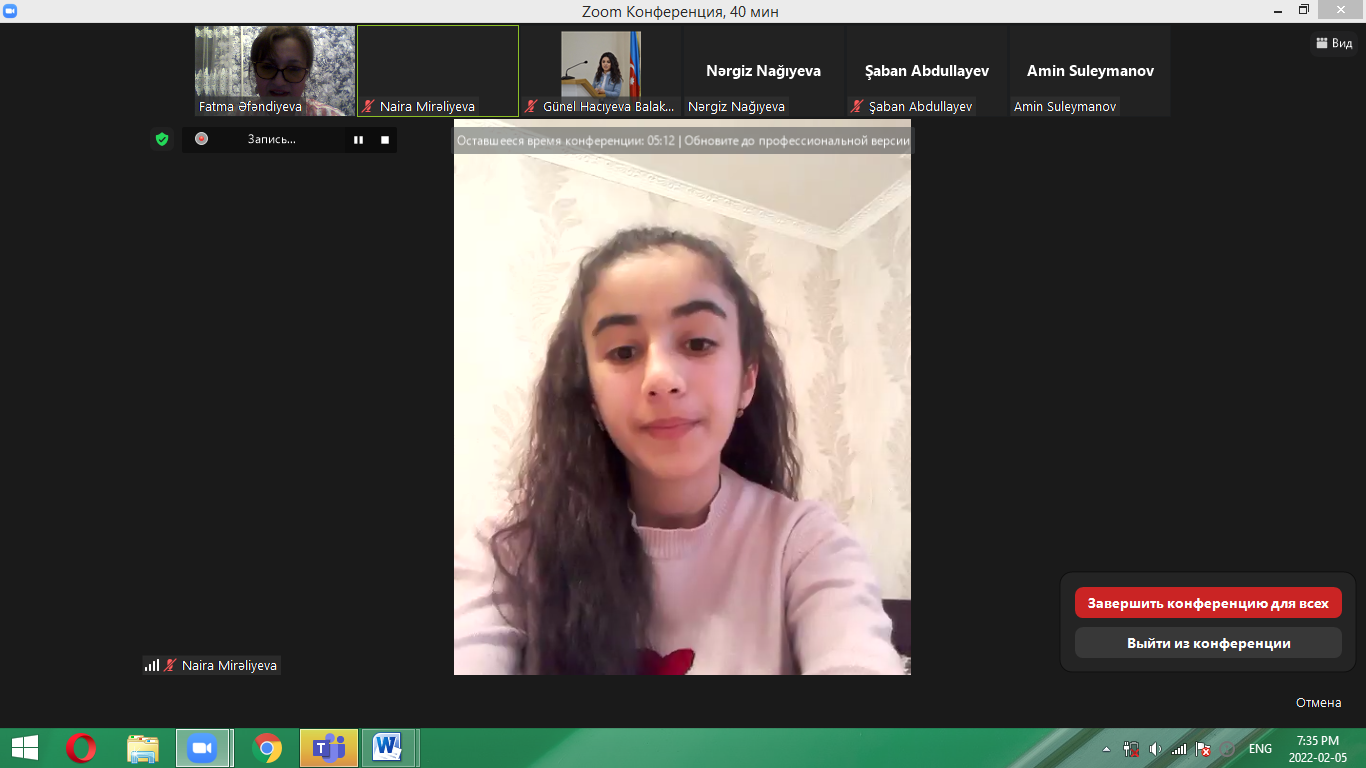Show hidden system tray icons
The image size is (1366, 768).
click(x=1106, y=749)
